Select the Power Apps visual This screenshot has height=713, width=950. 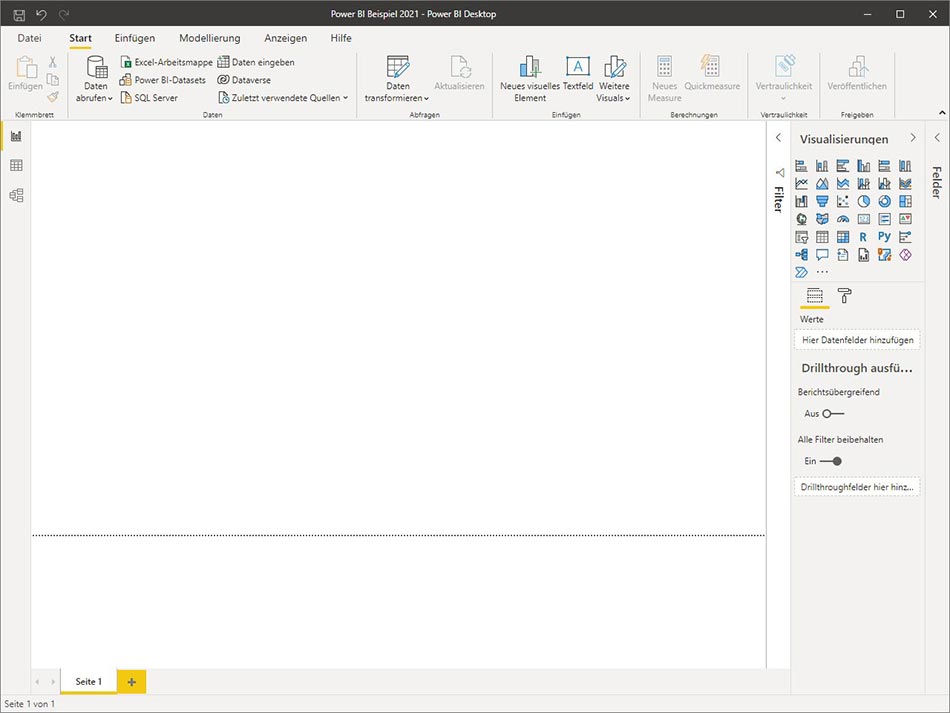[x=905, y=254]
